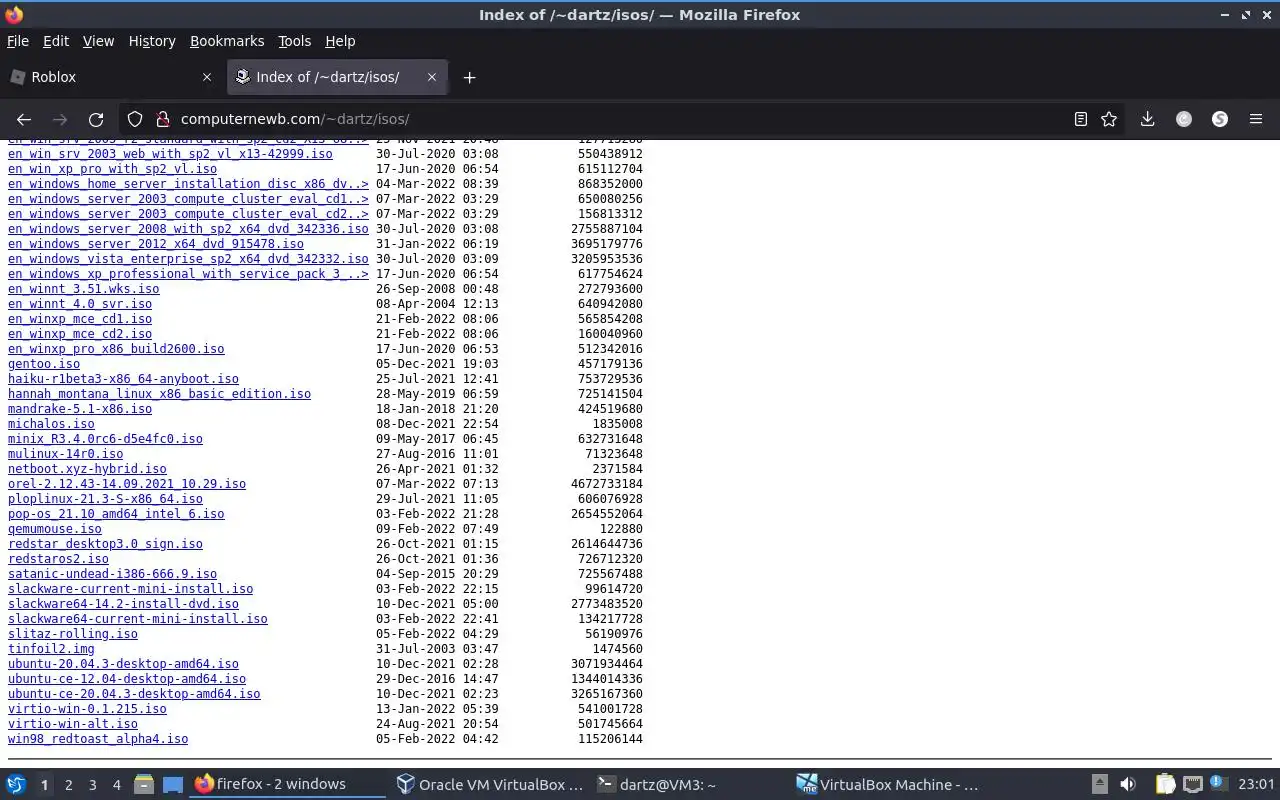Viewport: 1280px width, 800px height.
Task: Click the gray 'C' extension icon
Action: click(1184, 119)
